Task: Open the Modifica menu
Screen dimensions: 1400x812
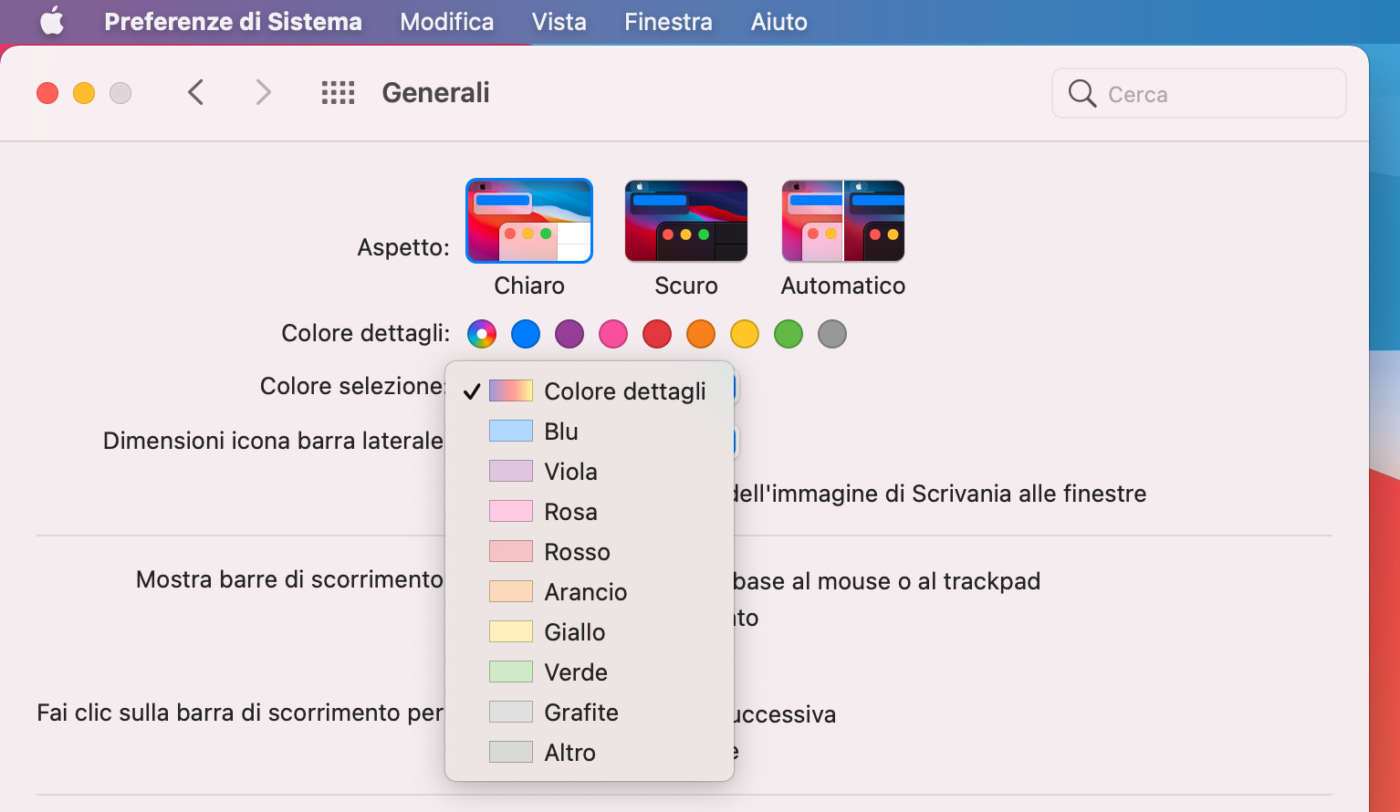Action: click(446, 21)
